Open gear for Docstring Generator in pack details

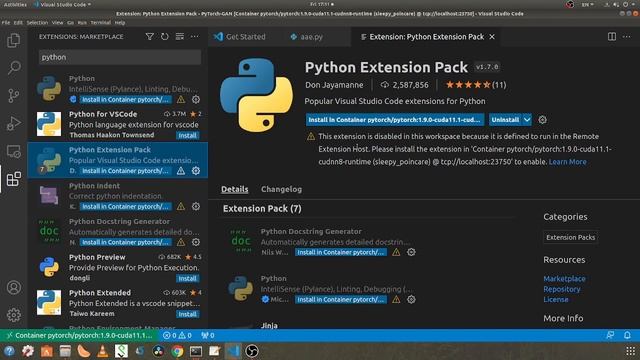pos(411,252)
